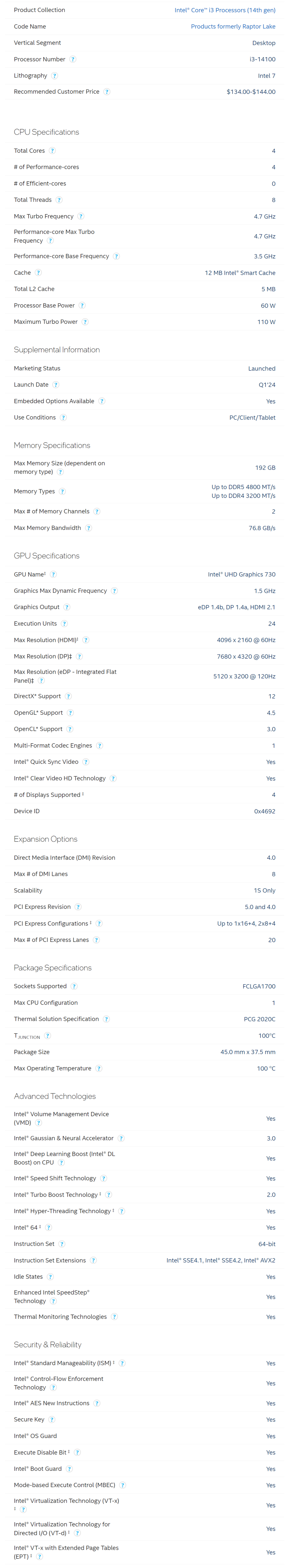Open Intel Core i3 Processors 14th gen link
Screen dimensions: 289x1568
click(224, 10)
